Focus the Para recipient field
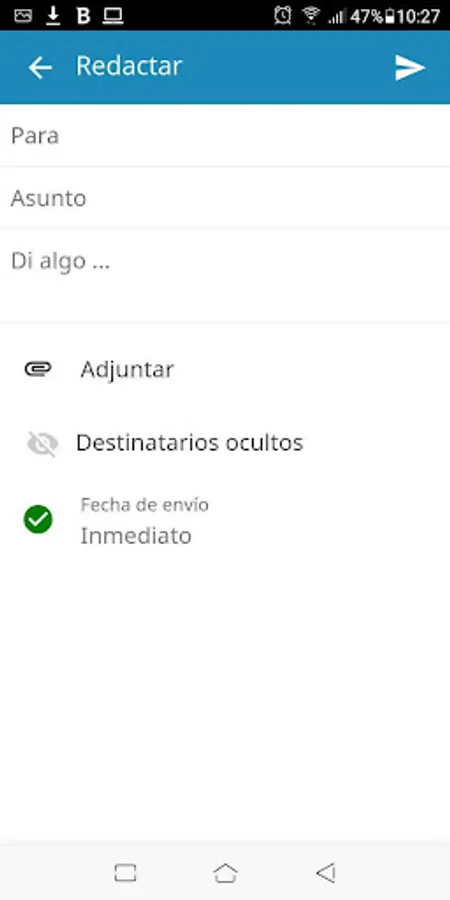This screenshot has height=900, width=450. [225, 136]
